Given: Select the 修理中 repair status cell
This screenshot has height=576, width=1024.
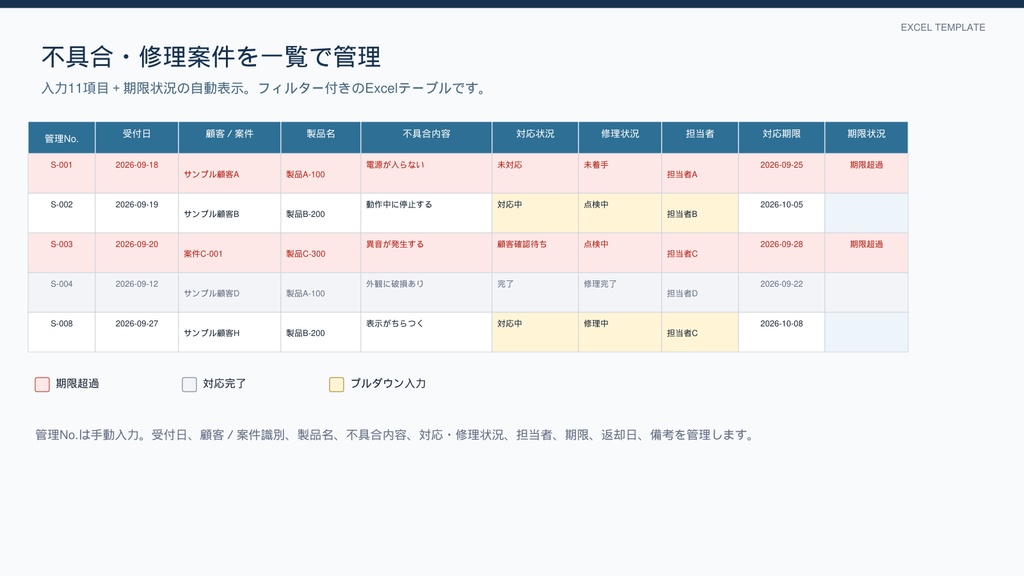Looking at the screenshot, I should 620,333.
